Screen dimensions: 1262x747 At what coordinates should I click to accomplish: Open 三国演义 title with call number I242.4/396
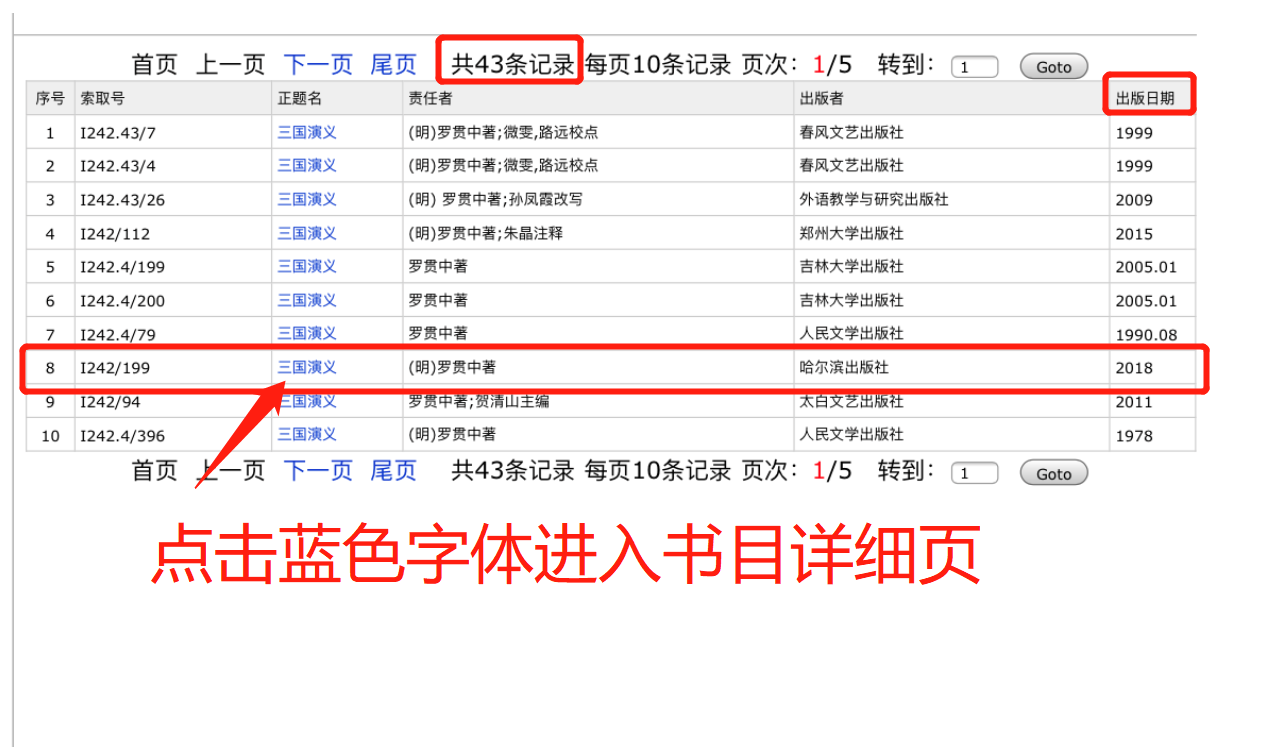tap(307, 434)
